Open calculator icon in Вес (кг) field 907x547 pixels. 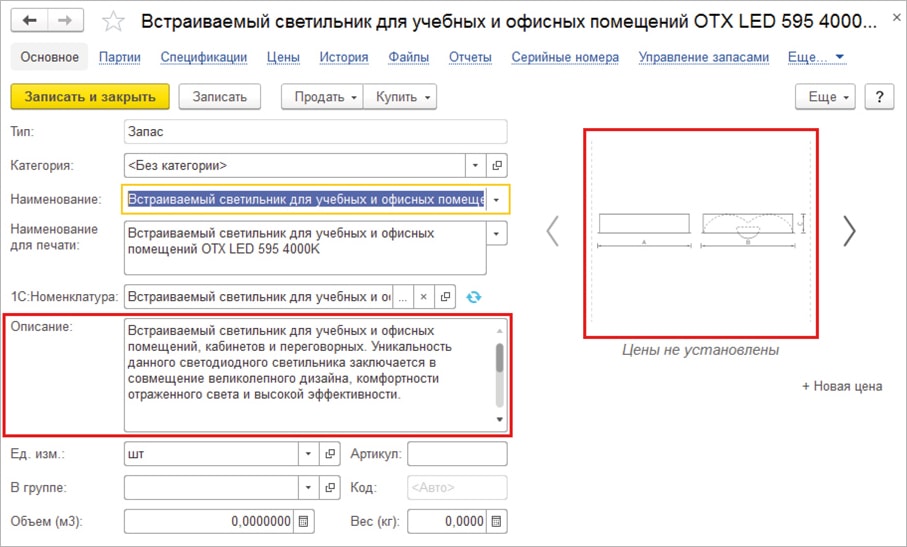[x=497, y=521]
